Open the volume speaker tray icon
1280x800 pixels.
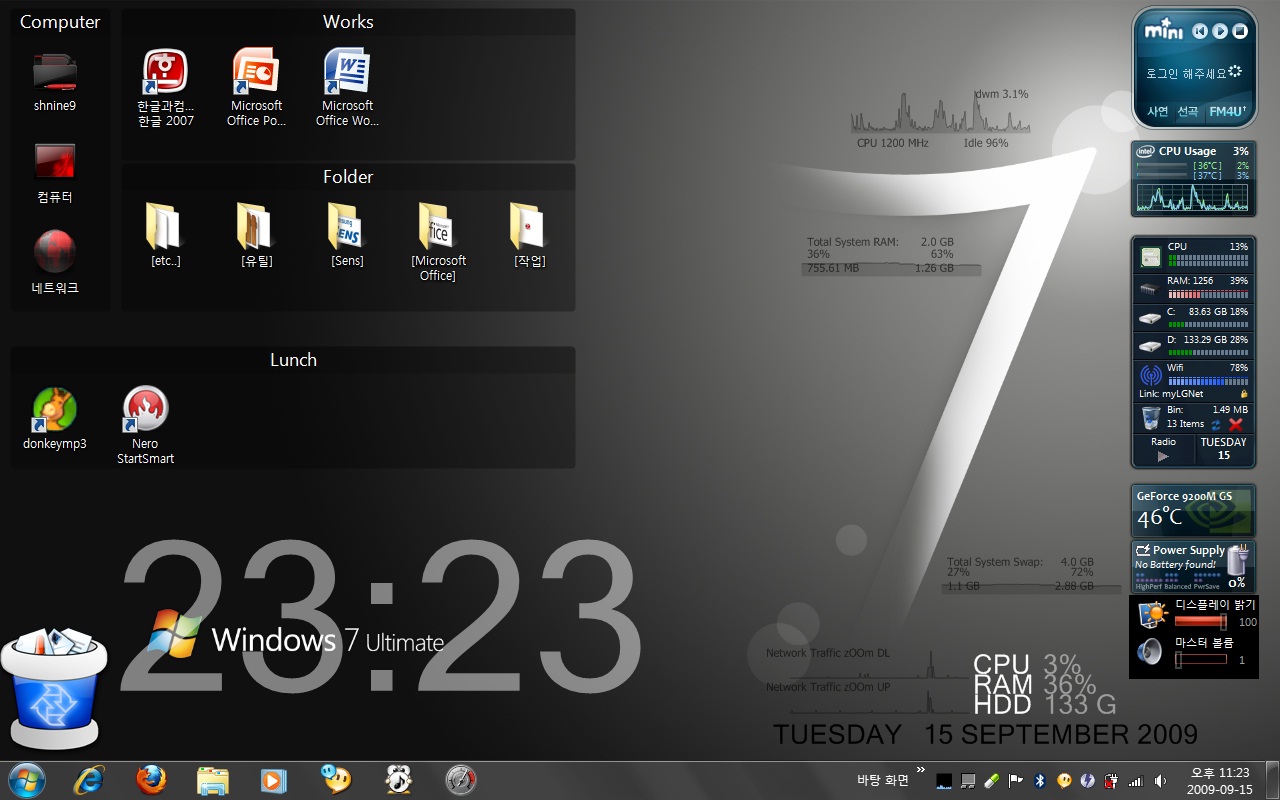tap(1160, 781)
